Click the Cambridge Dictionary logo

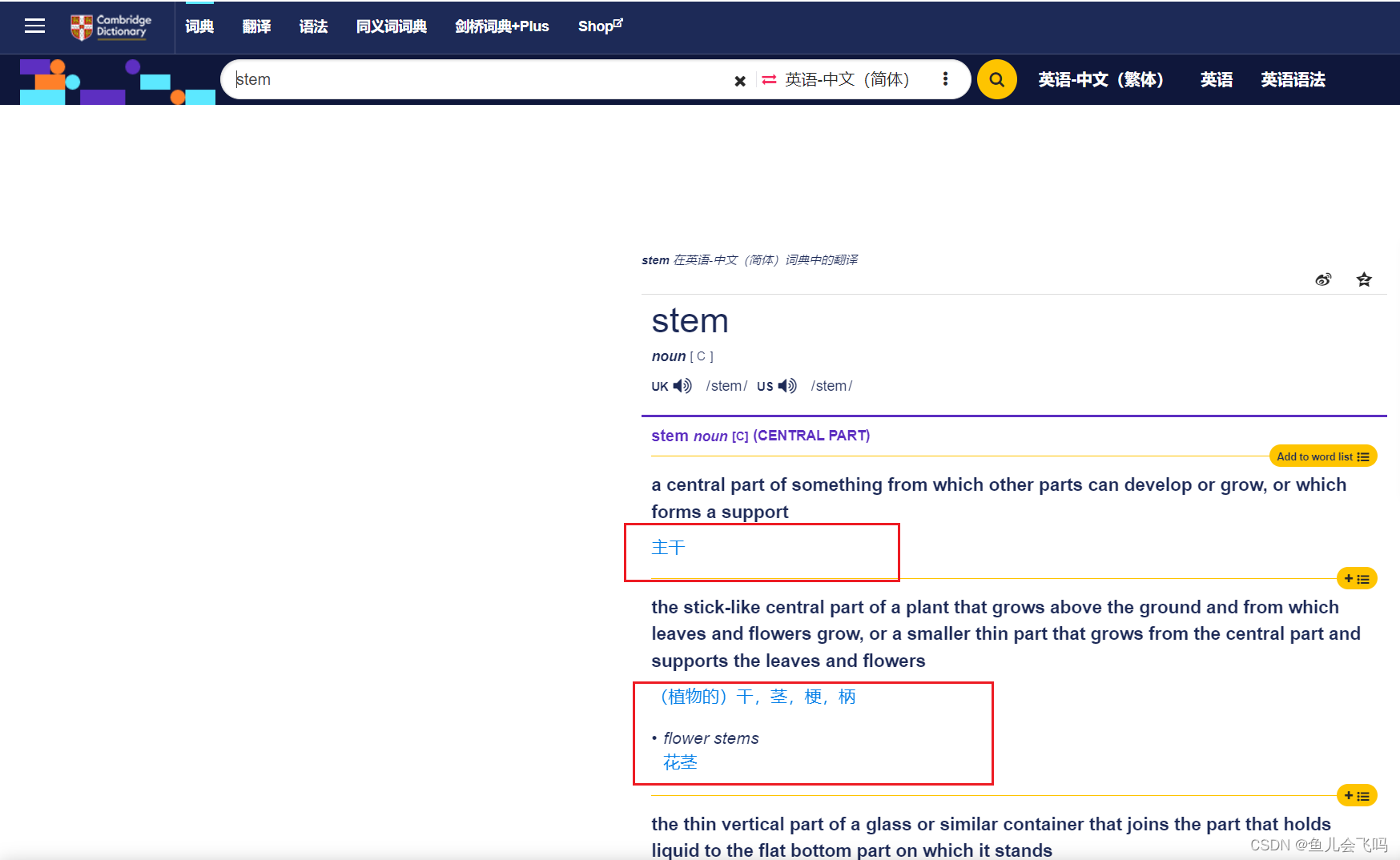(x=110, y=26)
